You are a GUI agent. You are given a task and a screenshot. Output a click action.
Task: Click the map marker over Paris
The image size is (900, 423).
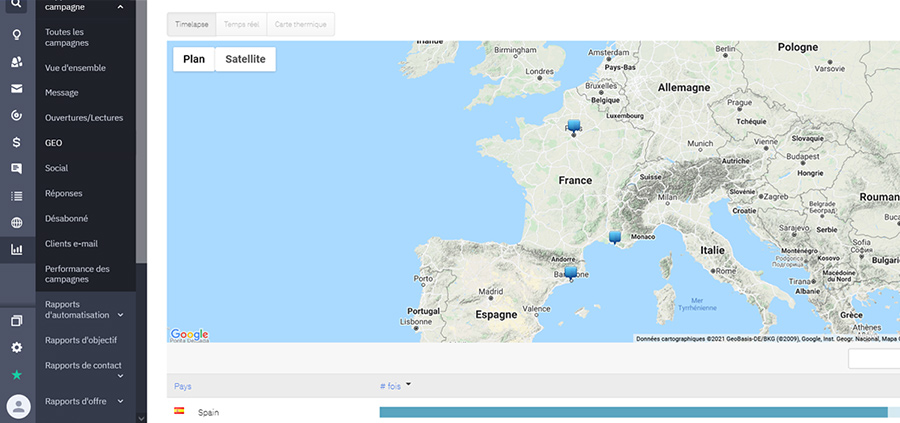coord(574,125)
